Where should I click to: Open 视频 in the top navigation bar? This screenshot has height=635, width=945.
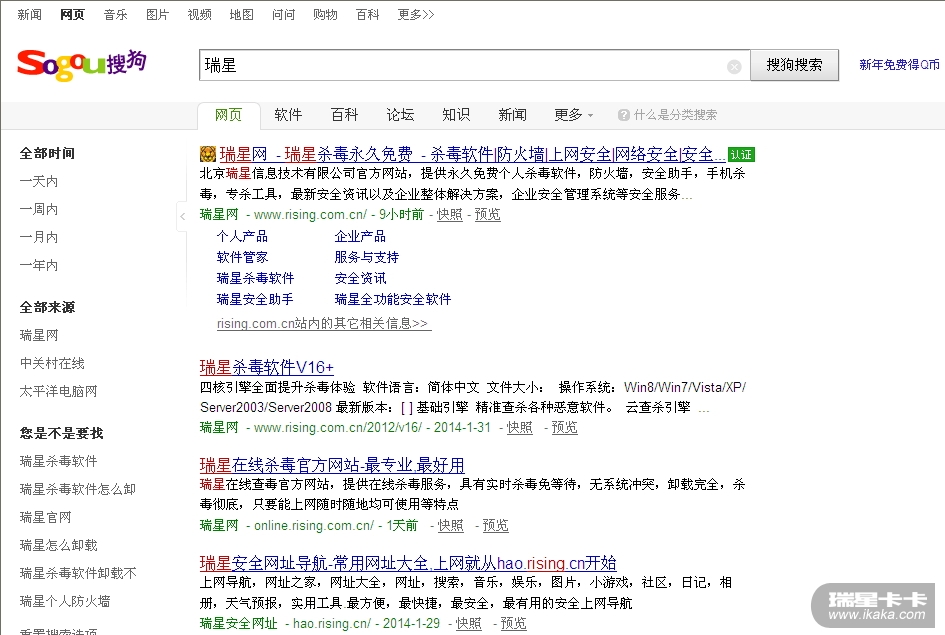pos(199,14)
